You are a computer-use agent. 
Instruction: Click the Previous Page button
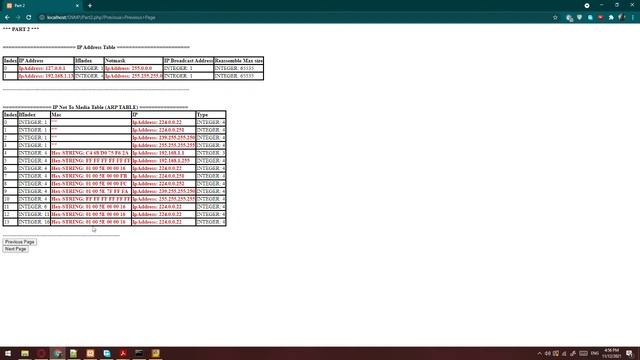coord(20,242)
